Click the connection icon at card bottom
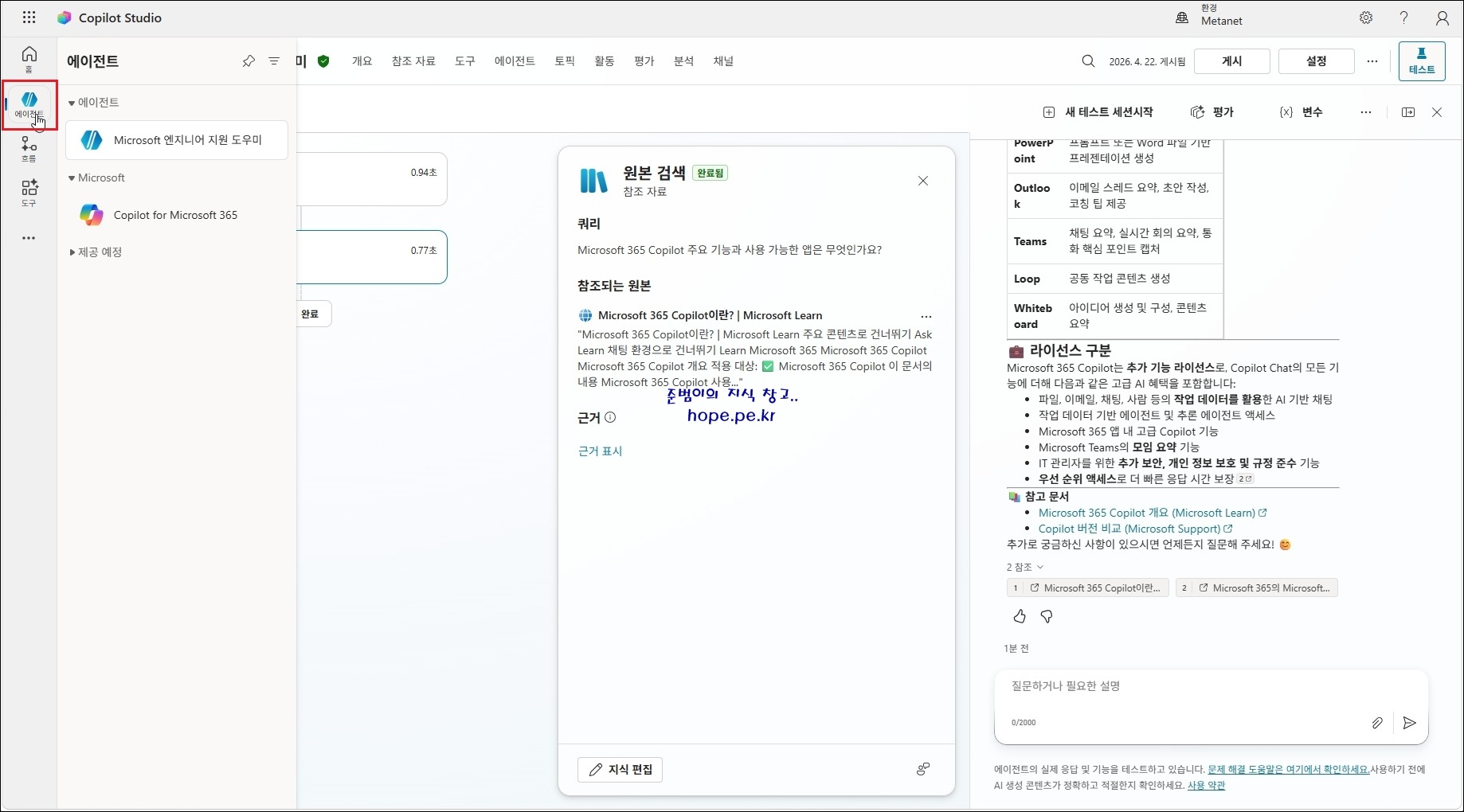This screenshot has width=1464, height=812. pos(923,769)
